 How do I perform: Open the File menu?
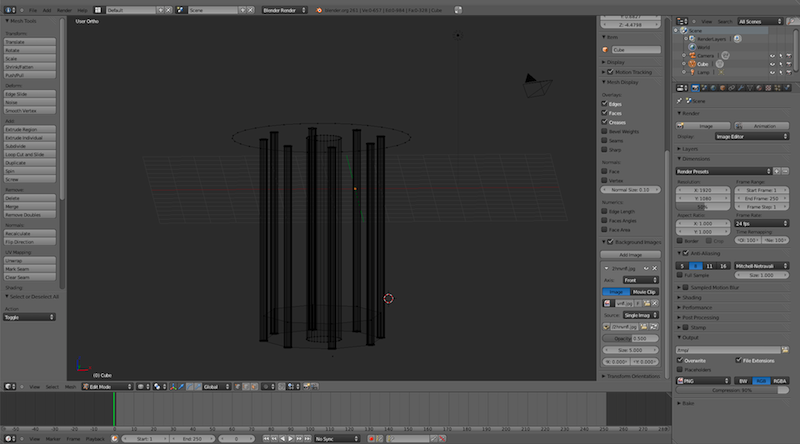point(33,10)
